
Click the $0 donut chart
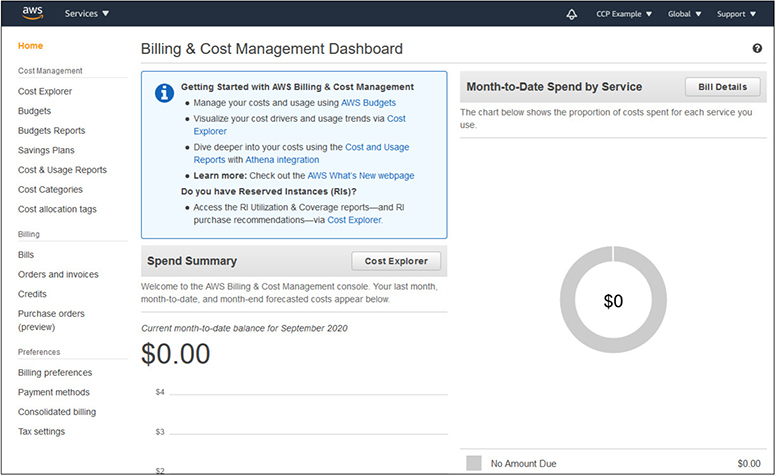tap(613, 301)
